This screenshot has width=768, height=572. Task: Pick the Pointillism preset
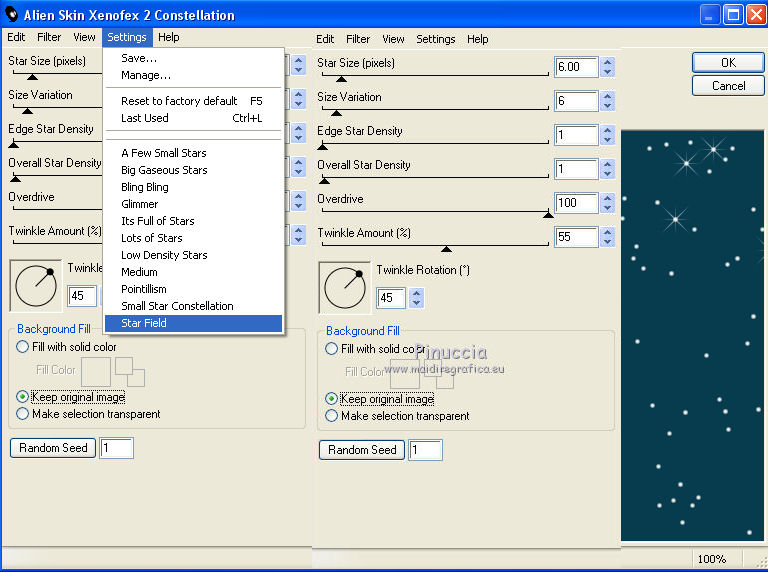[x=193, y=289]
